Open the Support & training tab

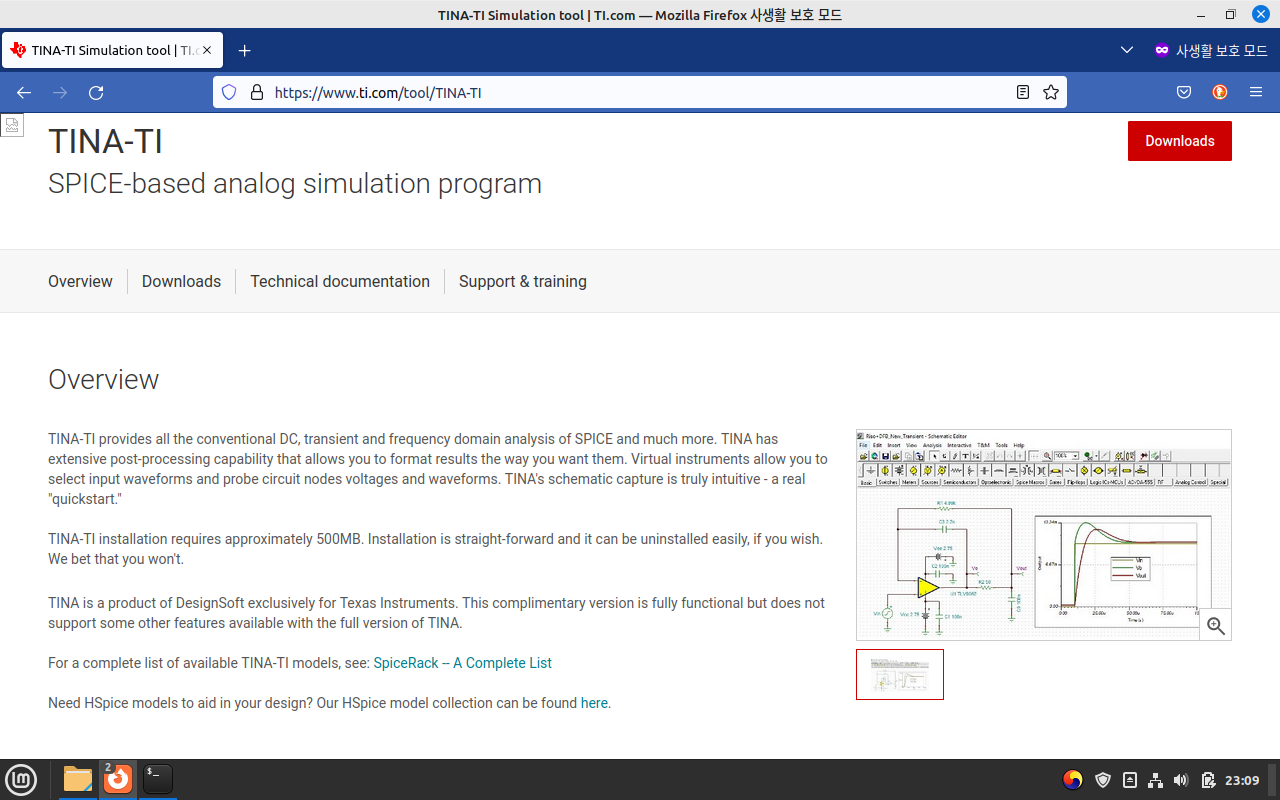click(x=523, y=281)
